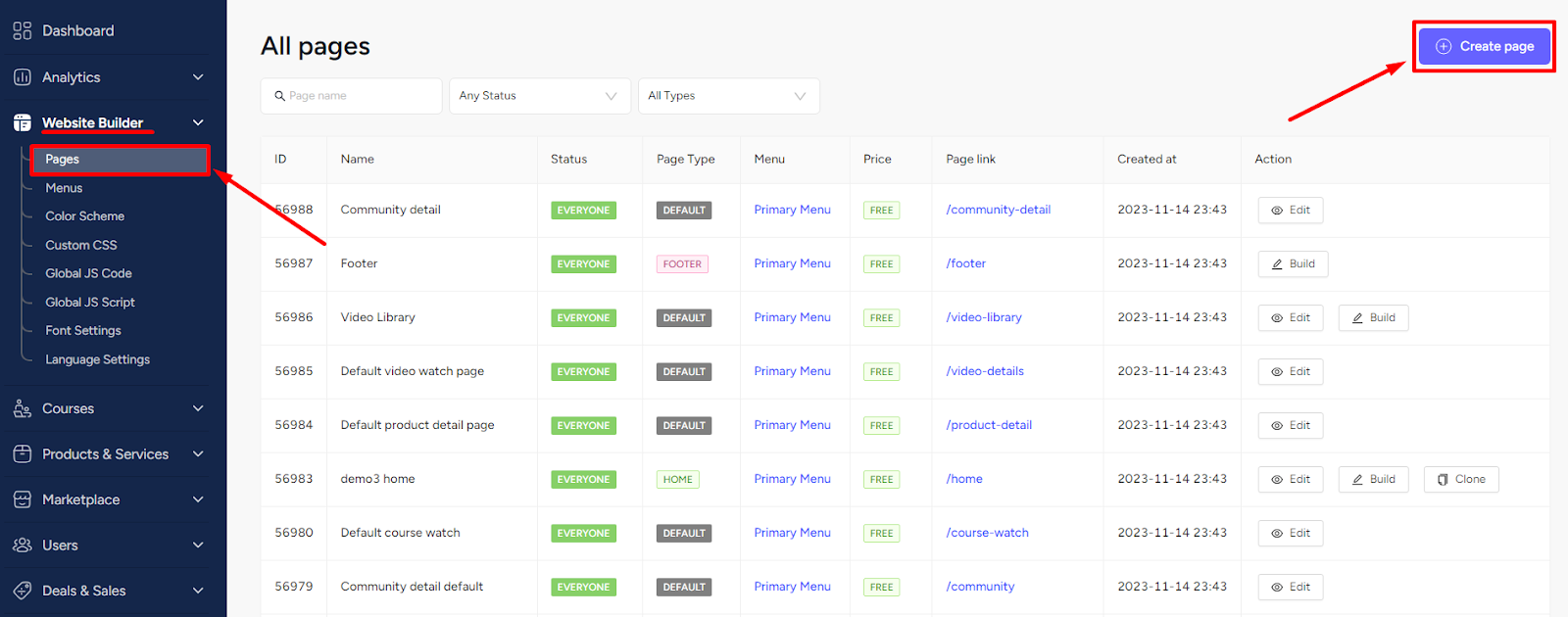Viewport: 1568px width, 617px height.
Task: Edit the Default product detail page
Action: point(1291,426)
